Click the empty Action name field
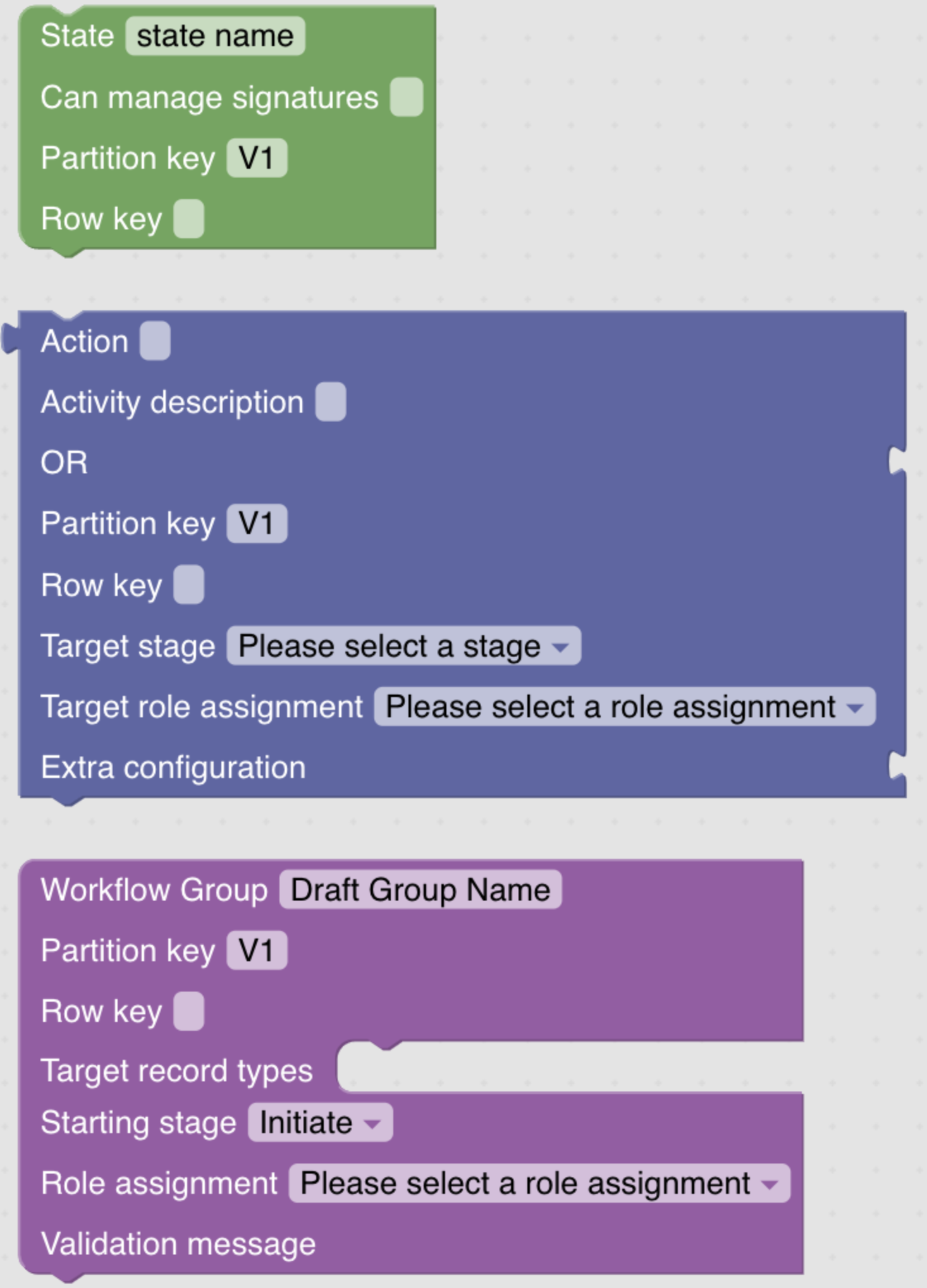 coord(155,341)
